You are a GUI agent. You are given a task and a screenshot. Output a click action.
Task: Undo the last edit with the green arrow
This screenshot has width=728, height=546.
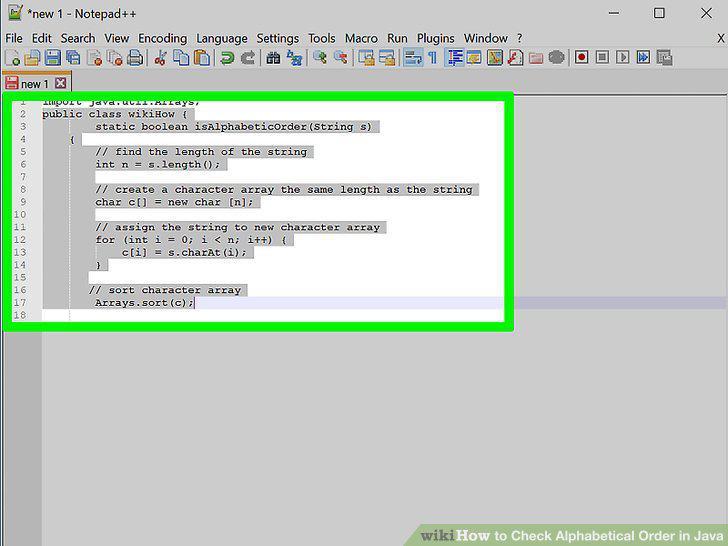coord(227,58)
